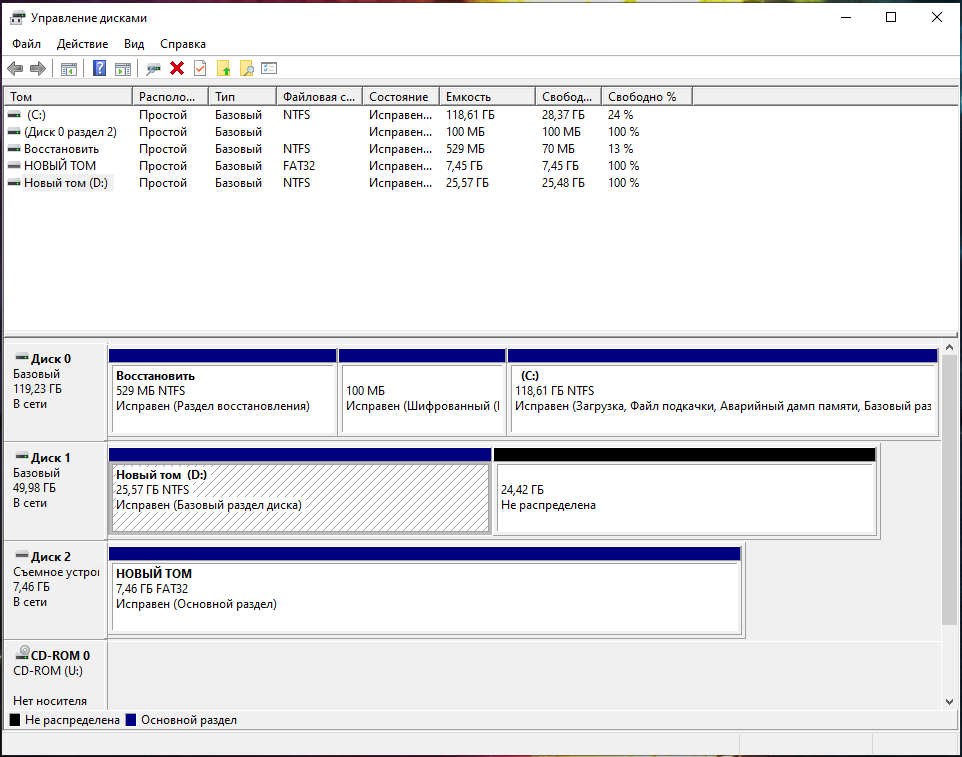The image size is (962, 757).
Task: Sort by the Емкость column header
Action: 487,97
